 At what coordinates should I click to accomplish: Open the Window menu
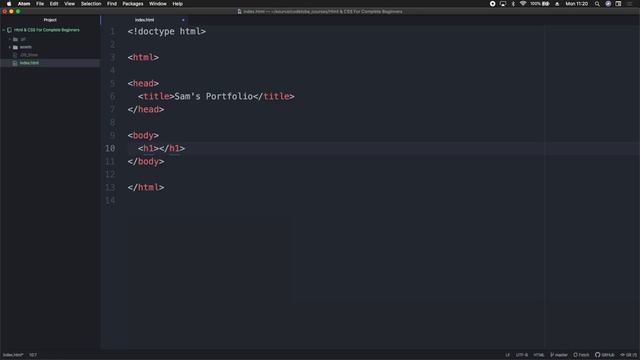pos(158,4)
